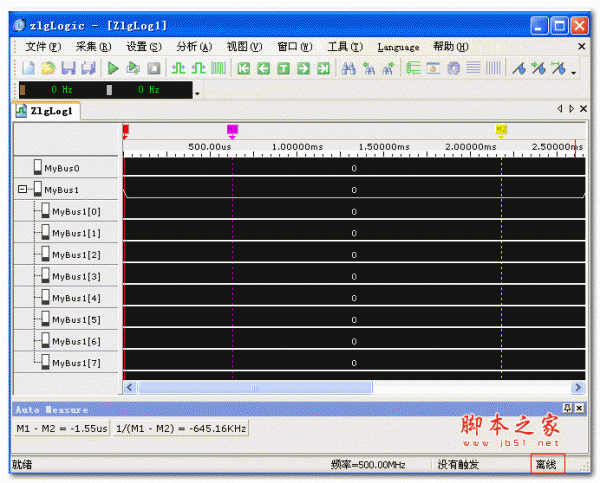
Task: Find next with the binoculars forward-arrow icon
Action: [x=388, y=69]
